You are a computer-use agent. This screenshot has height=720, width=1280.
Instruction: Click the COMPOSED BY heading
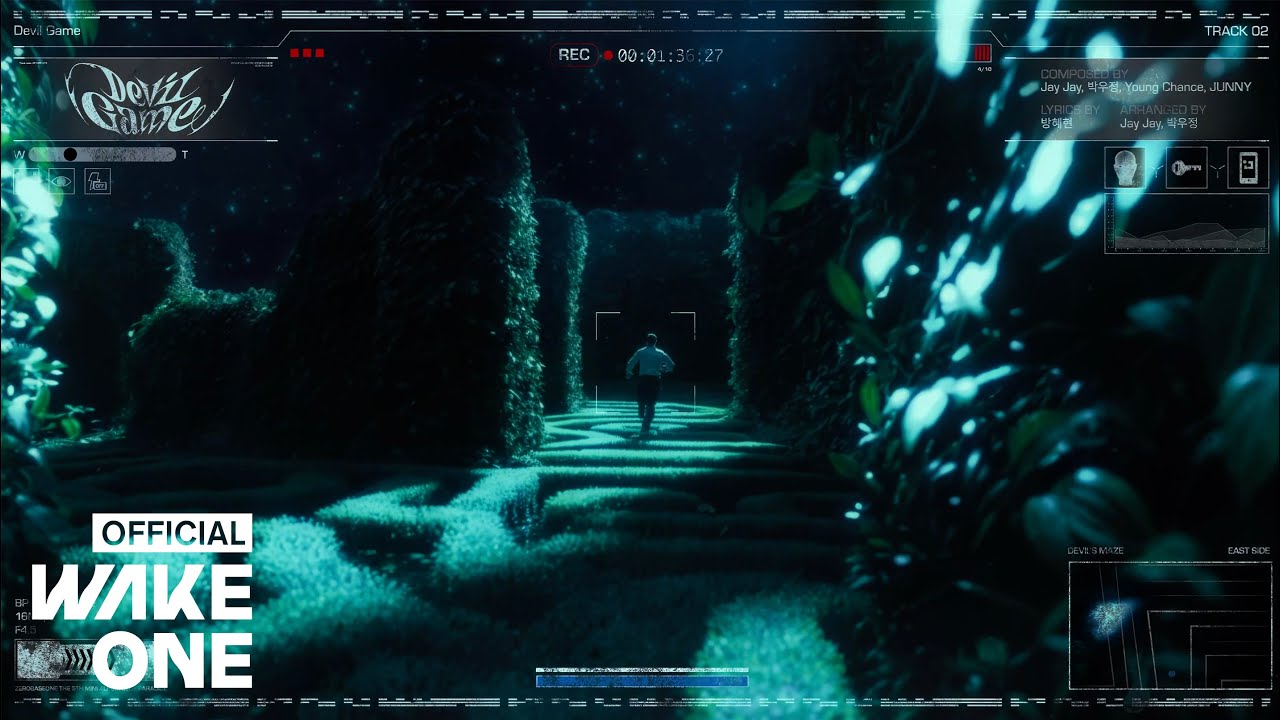1084,75
